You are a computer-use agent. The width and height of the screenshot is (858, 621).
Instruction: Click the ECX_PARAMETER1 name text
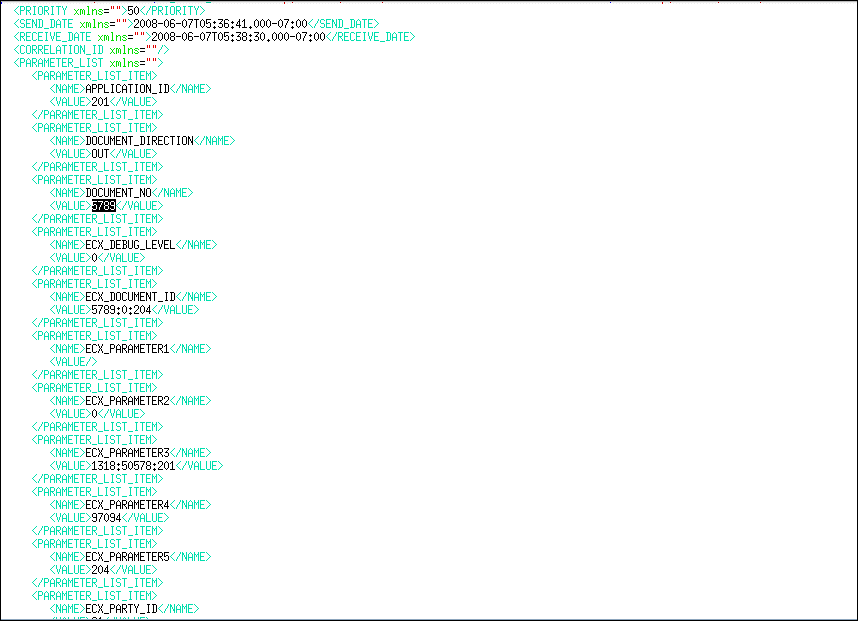click(127, 349)
